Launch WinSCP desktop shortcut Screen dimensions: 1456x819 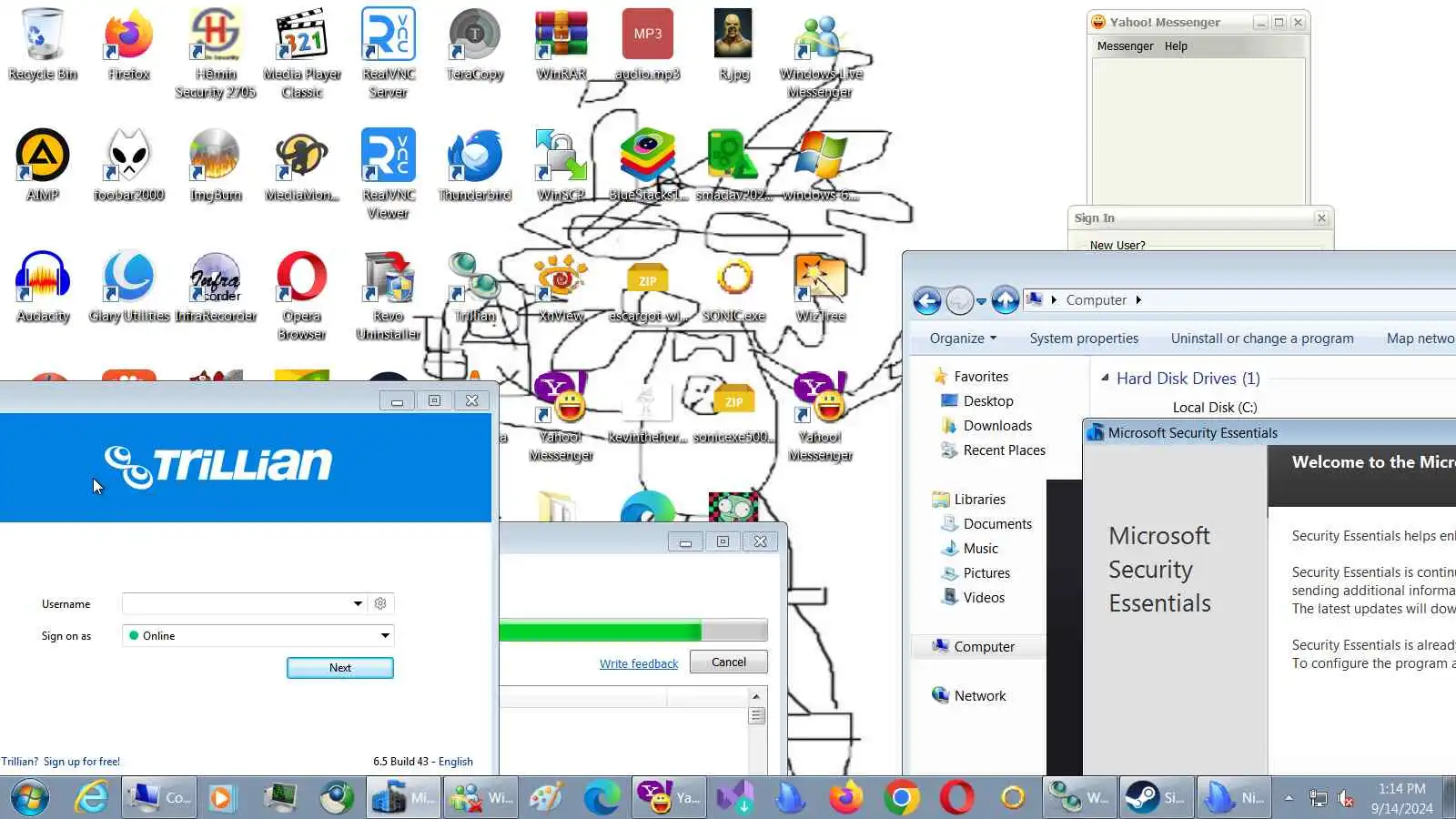click(561, 165)
